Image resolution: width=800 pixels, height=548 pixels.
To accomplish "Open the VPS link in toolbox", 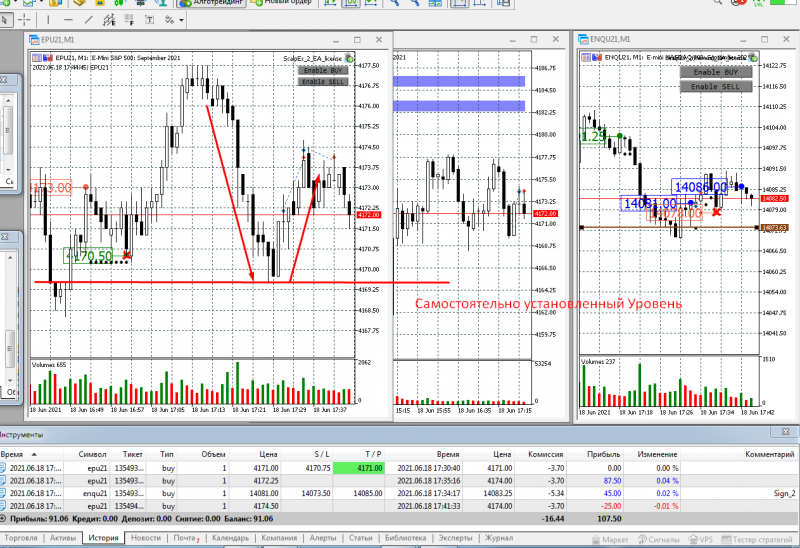I will tap(701, 539).
